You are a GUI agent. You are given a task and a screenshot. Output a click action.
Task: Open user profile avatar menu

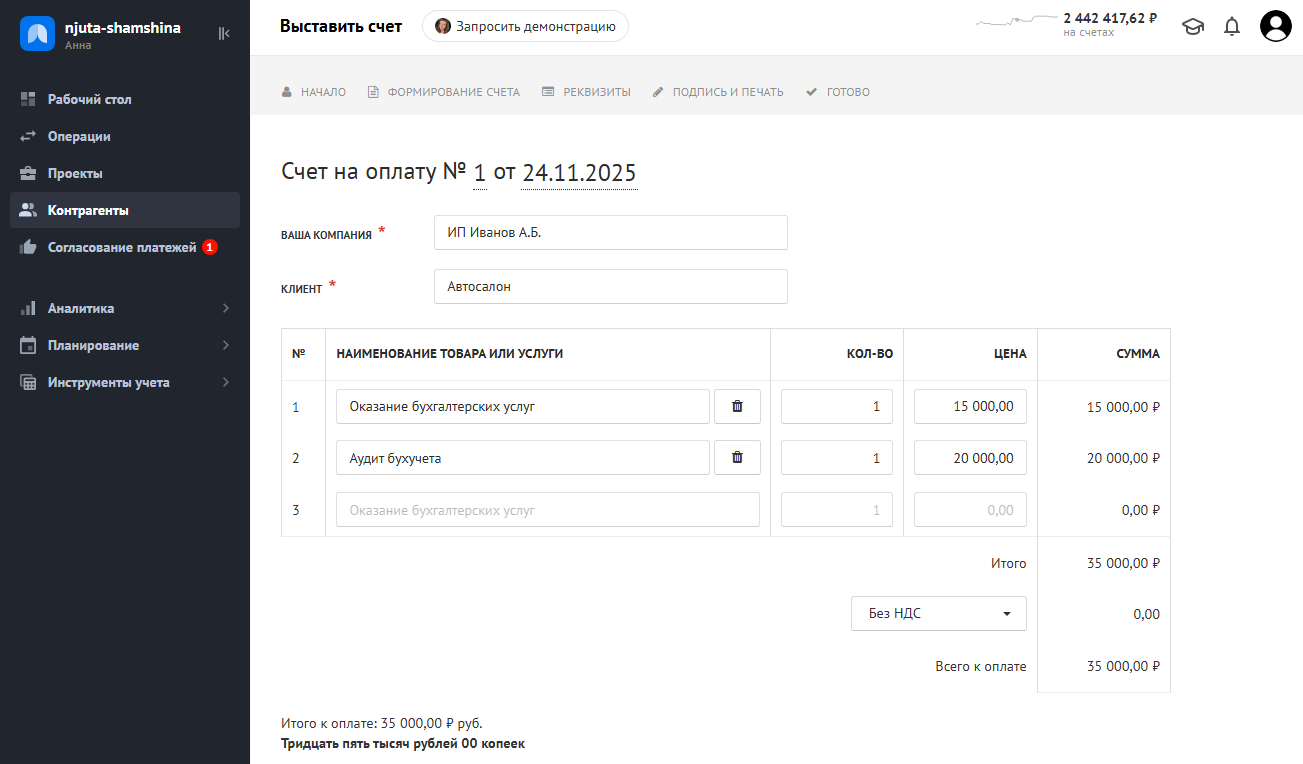coord(1276,27)
